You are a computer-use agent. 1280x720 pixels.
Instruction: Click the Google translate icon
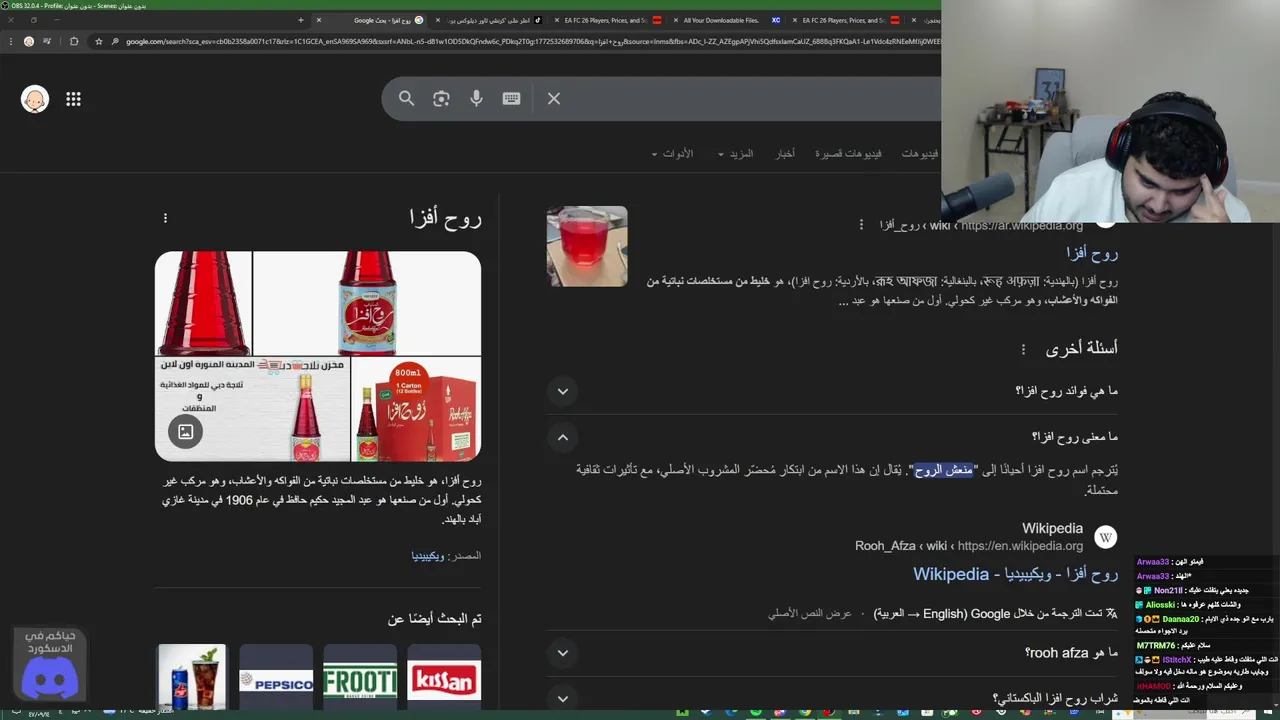1110,613
